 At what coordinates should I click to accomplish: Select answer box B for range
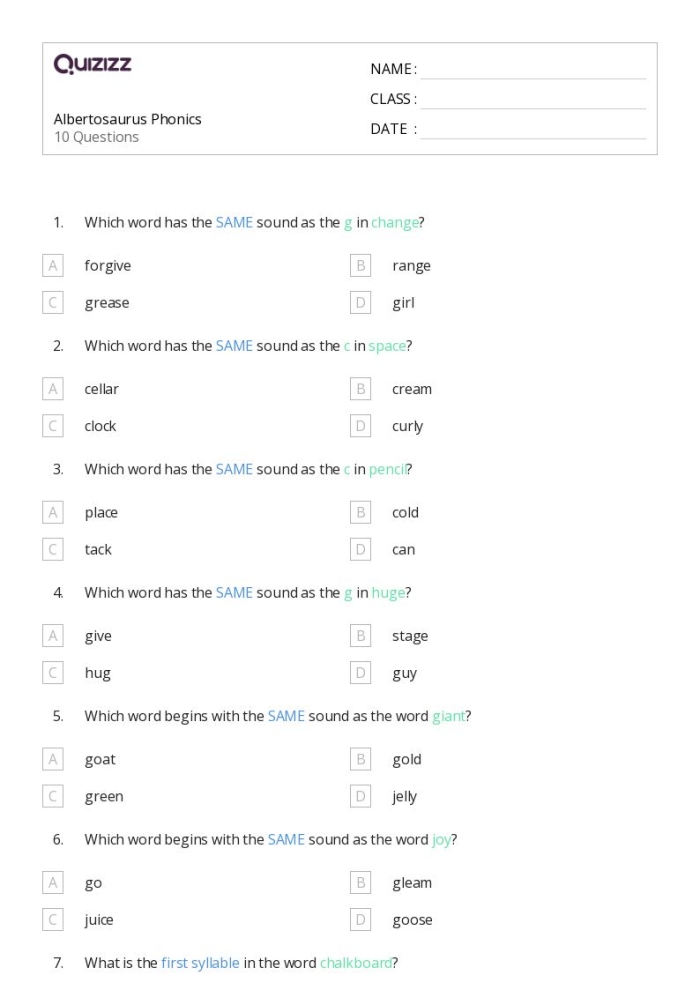(x=361, y=266)
